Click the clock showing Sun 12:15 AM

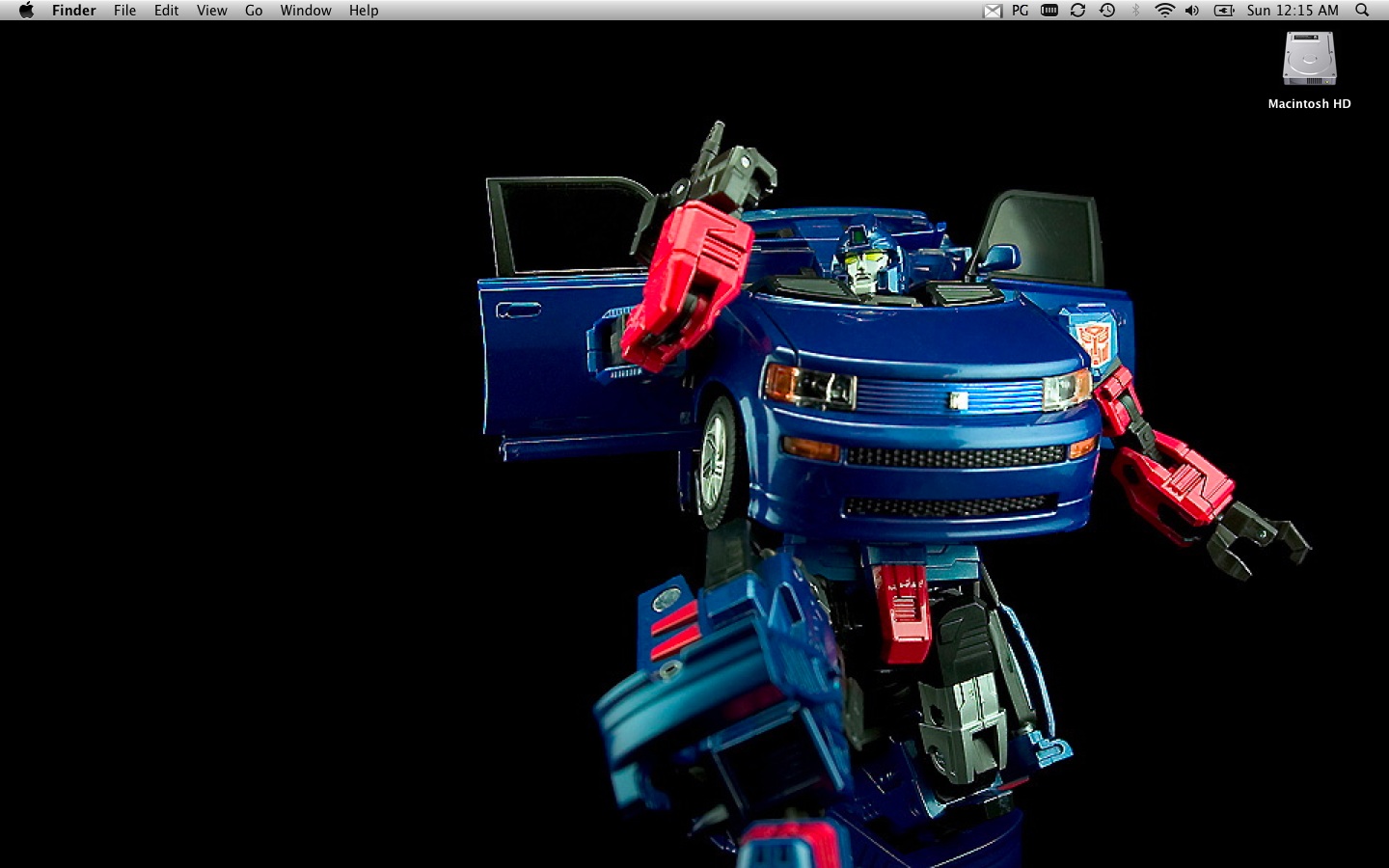click(x=1293, y=11)
